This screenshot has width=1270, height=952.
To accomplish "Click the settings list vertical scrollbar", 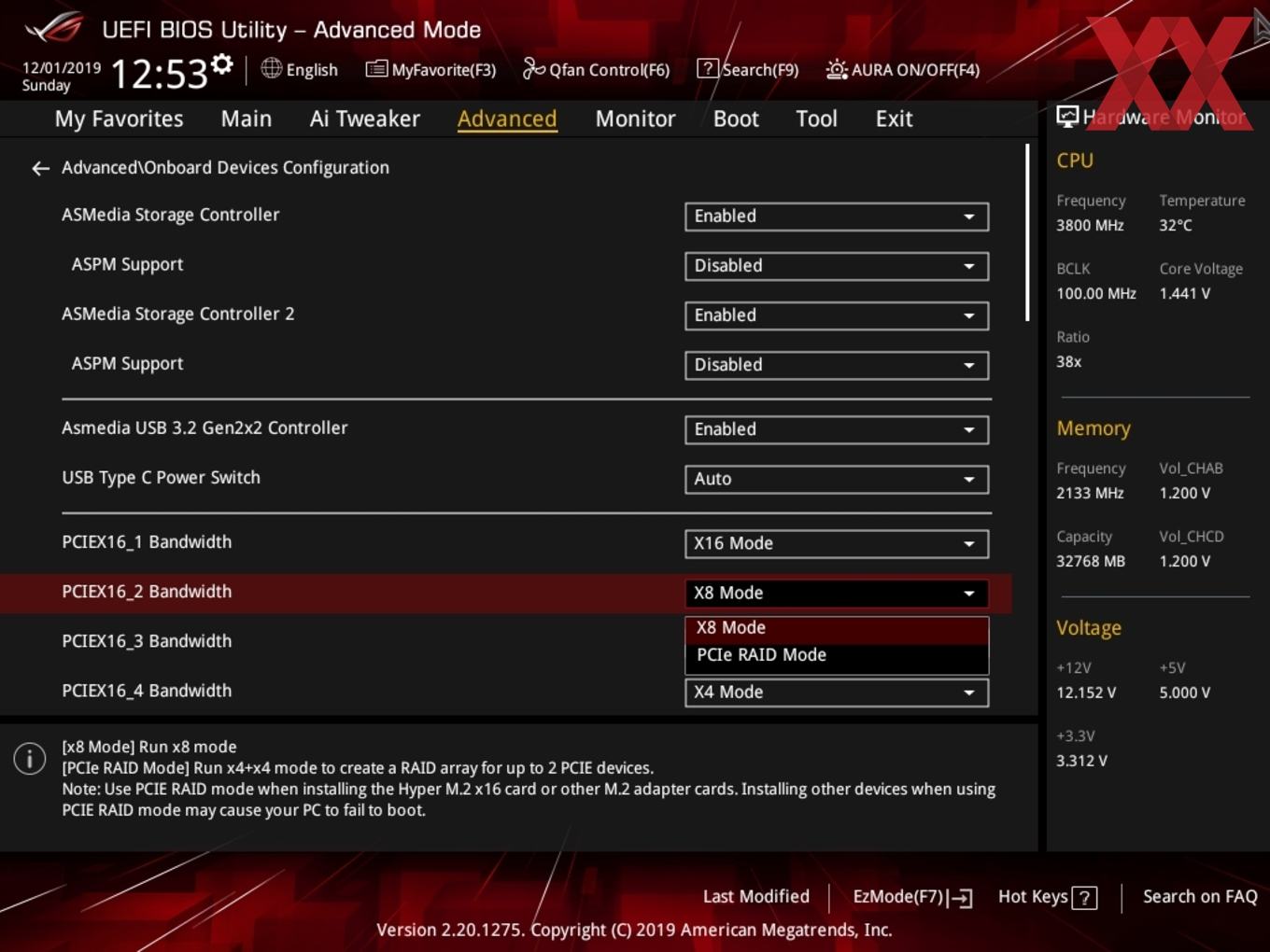I will coord(1027,232).
